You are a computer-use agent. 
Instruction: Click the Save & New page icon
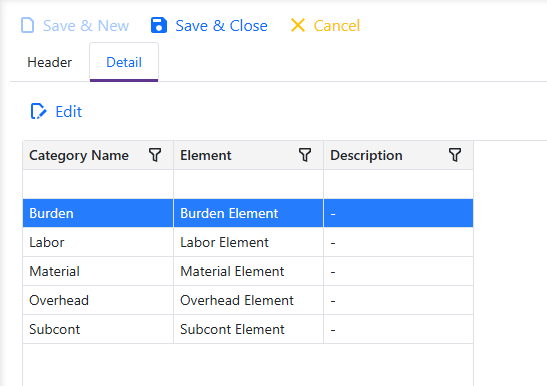[x=28, y=25]
